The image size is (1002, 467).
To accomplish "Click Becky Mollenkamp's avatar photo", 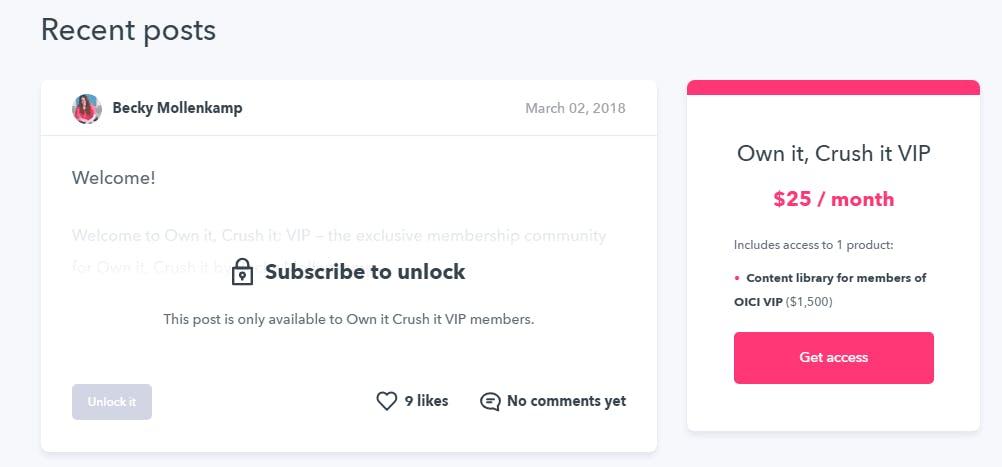I will coord(87,109).
